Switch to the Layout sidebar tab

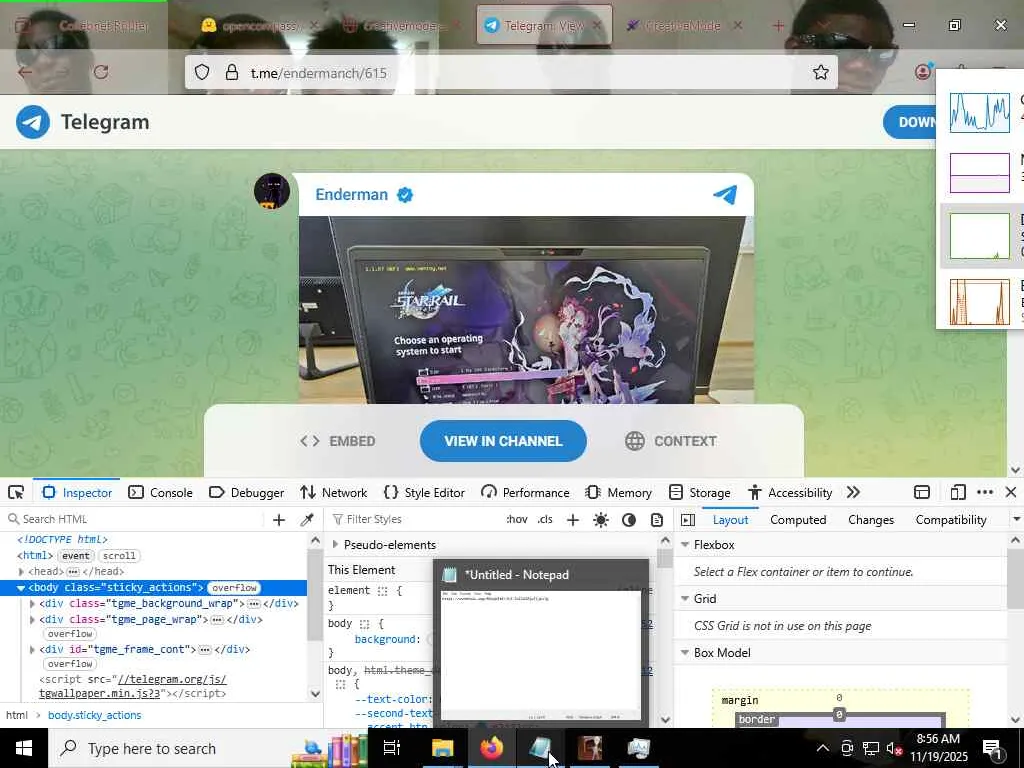click(730, 520)
